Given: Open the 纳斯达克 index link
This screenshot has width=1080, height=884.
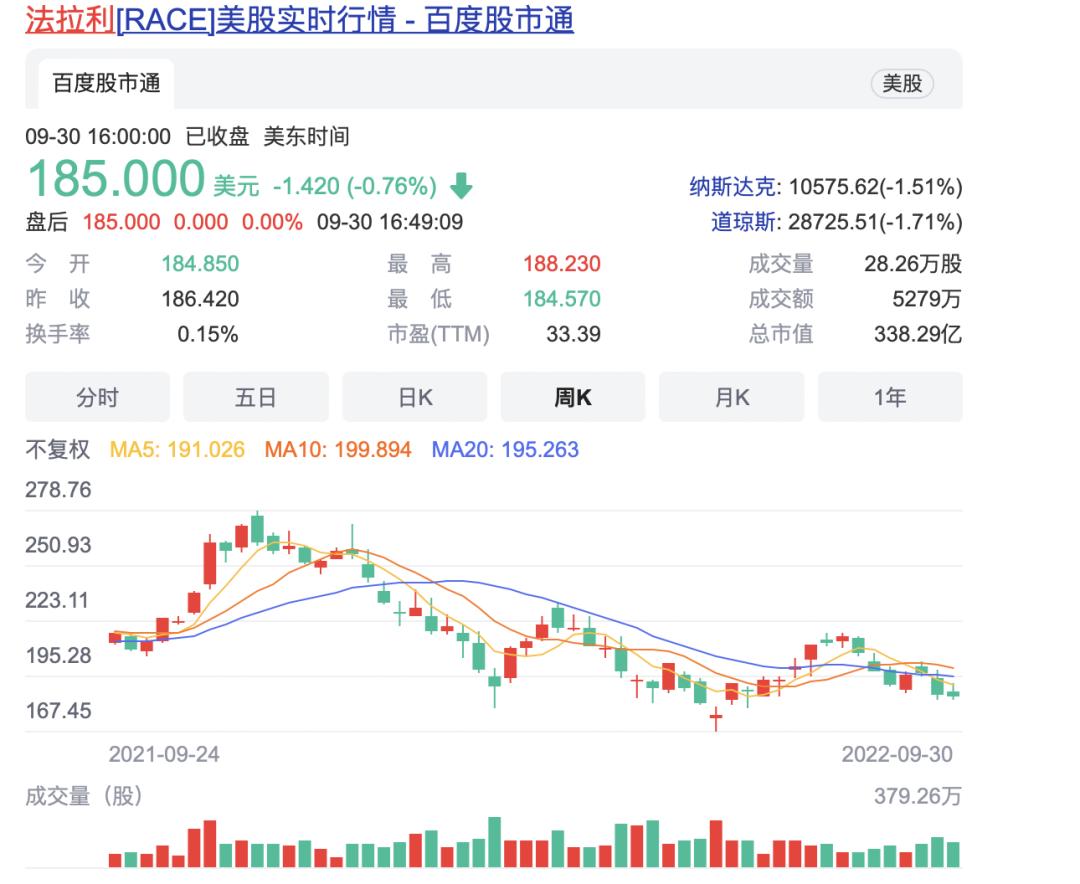Looking at the screenshot, I should pos(732,187).
